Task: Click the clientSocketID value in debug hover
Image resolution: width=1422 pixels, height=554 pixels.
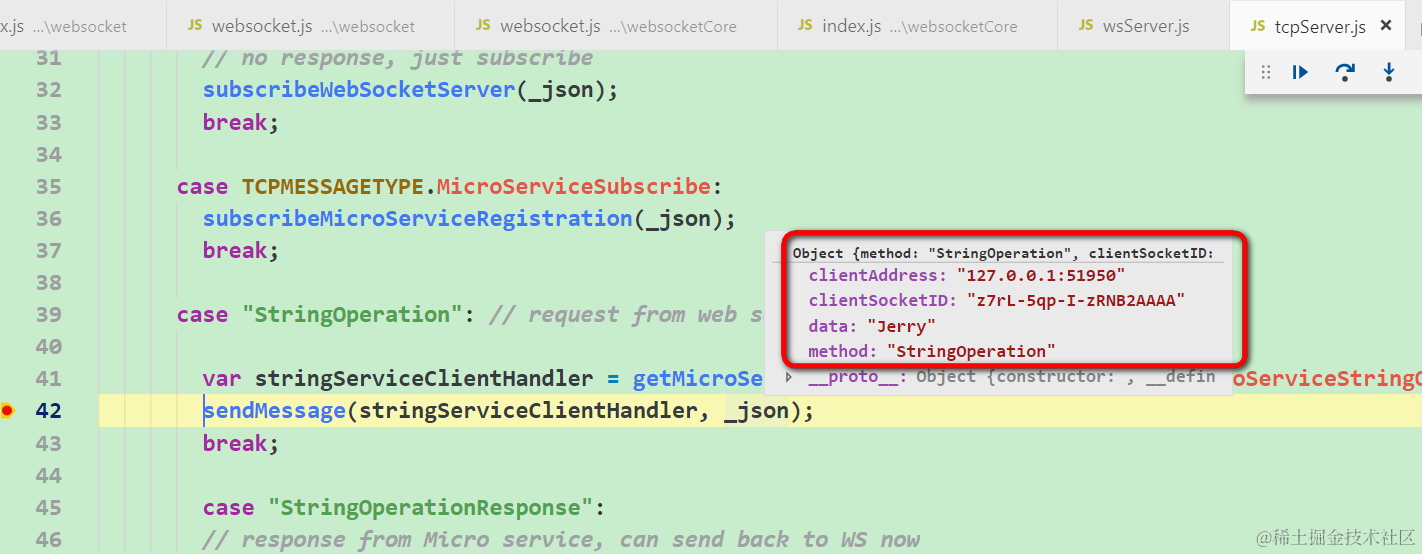Action: [1075, 300]
